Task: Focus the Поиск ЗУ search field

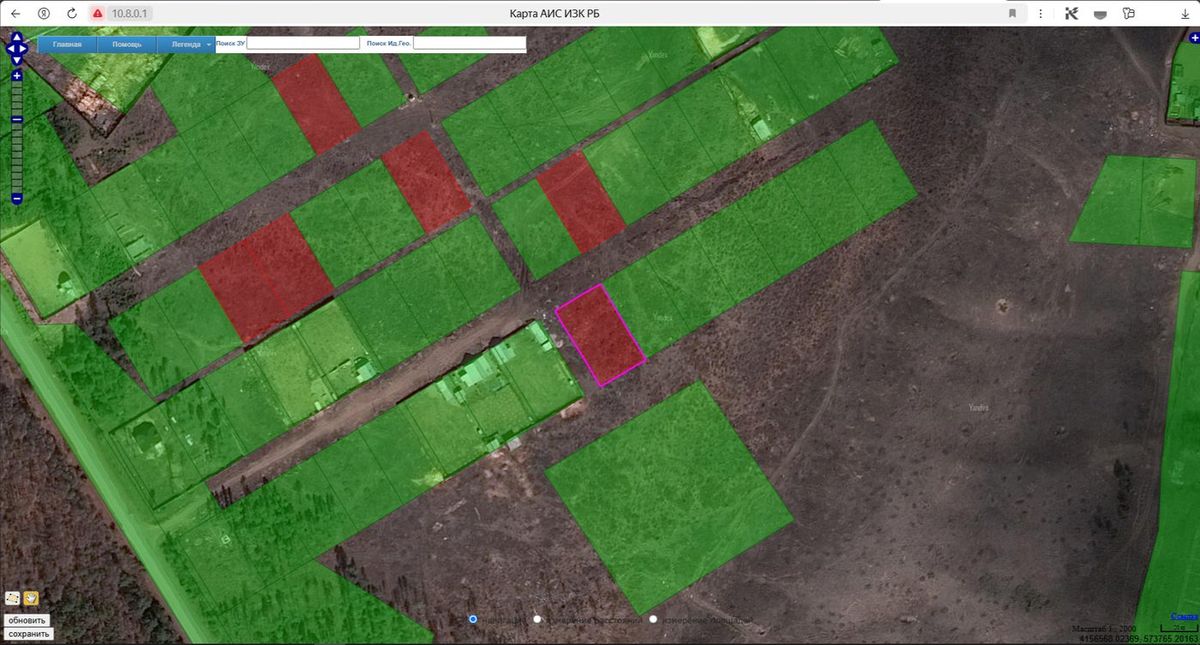Action: tap(304, 44)
